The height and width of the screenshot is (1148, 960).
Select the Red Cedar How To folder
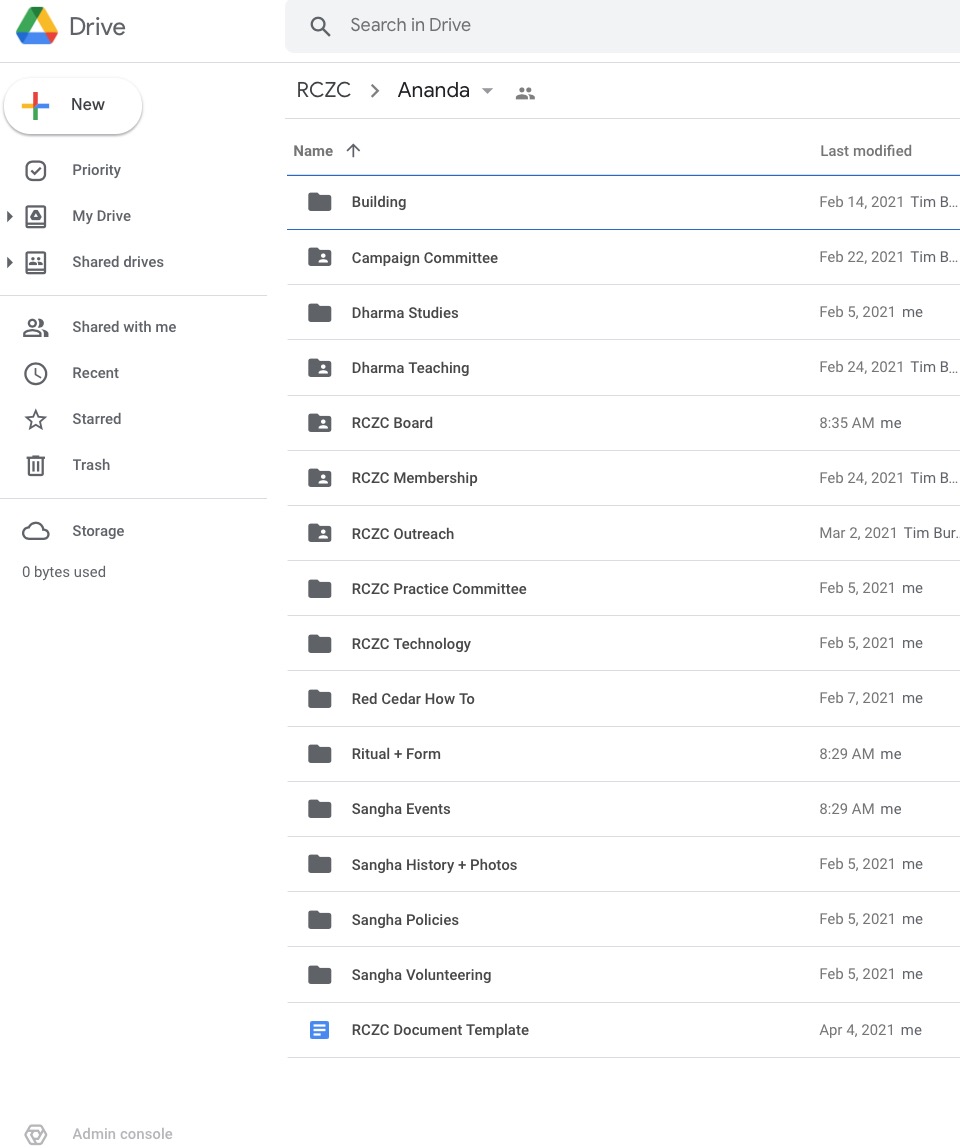(x=623, y=699)
